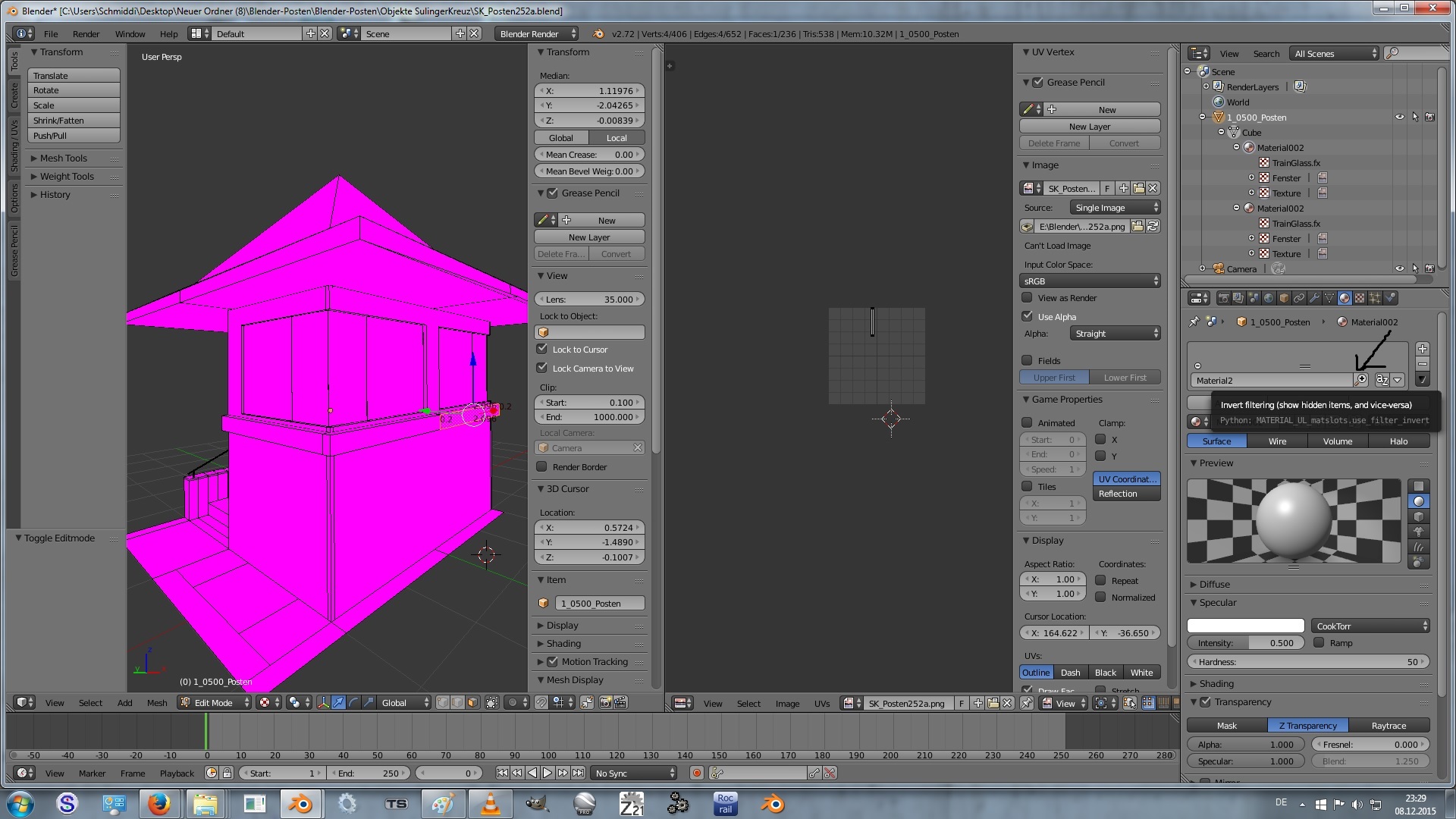
Task: Toggle visibility eye of 1_0500_Posten
Action: (1399, 118)
